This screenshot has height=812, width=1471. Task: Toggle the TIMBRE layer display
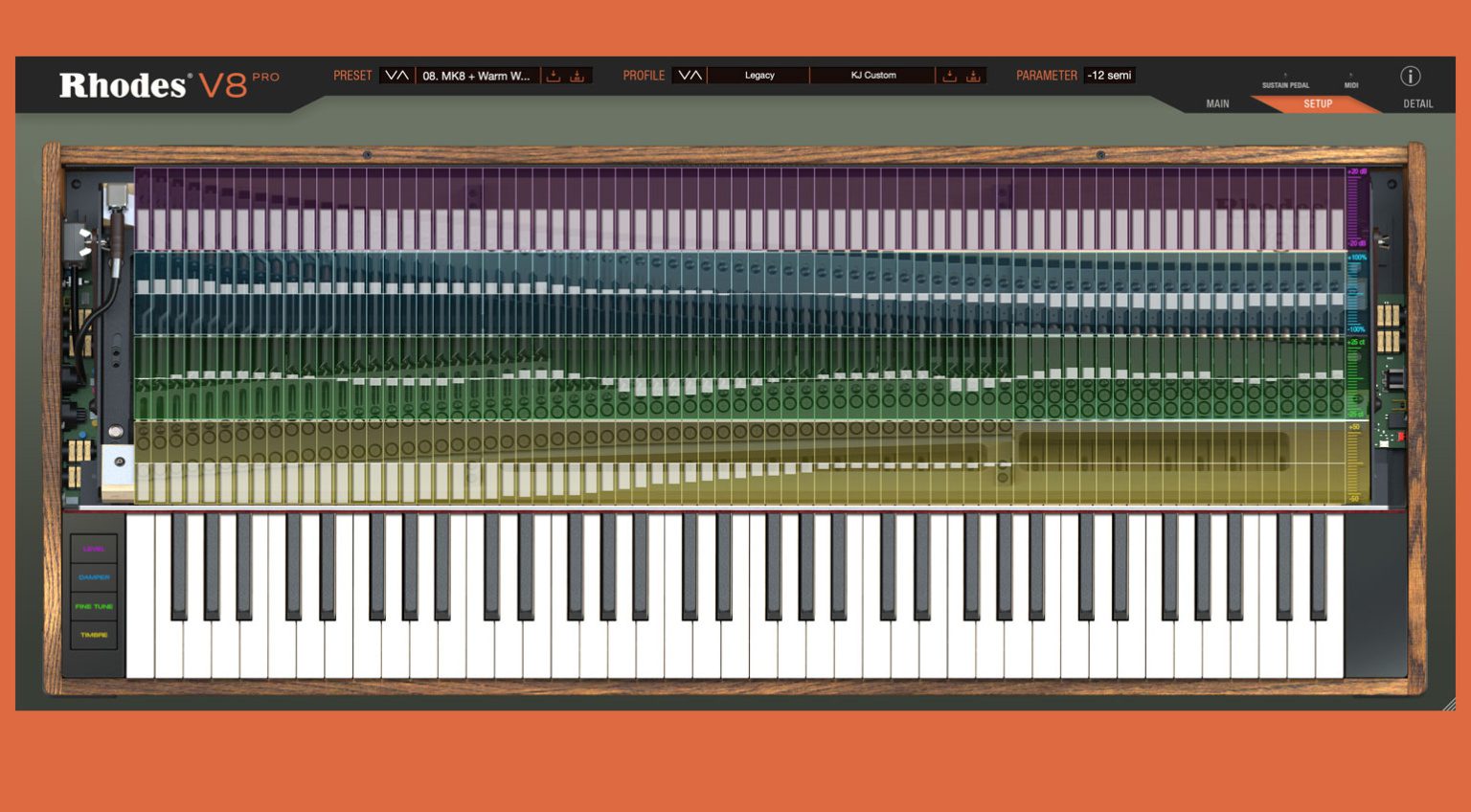(x=92, y=634)
